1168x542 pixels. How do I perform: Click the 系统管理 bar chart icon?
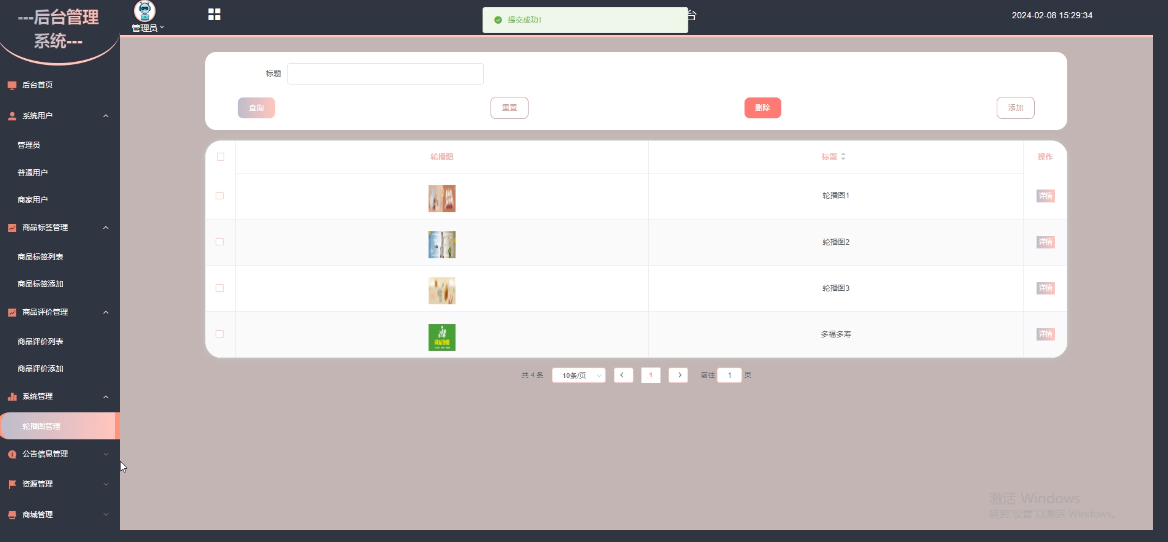12,397
